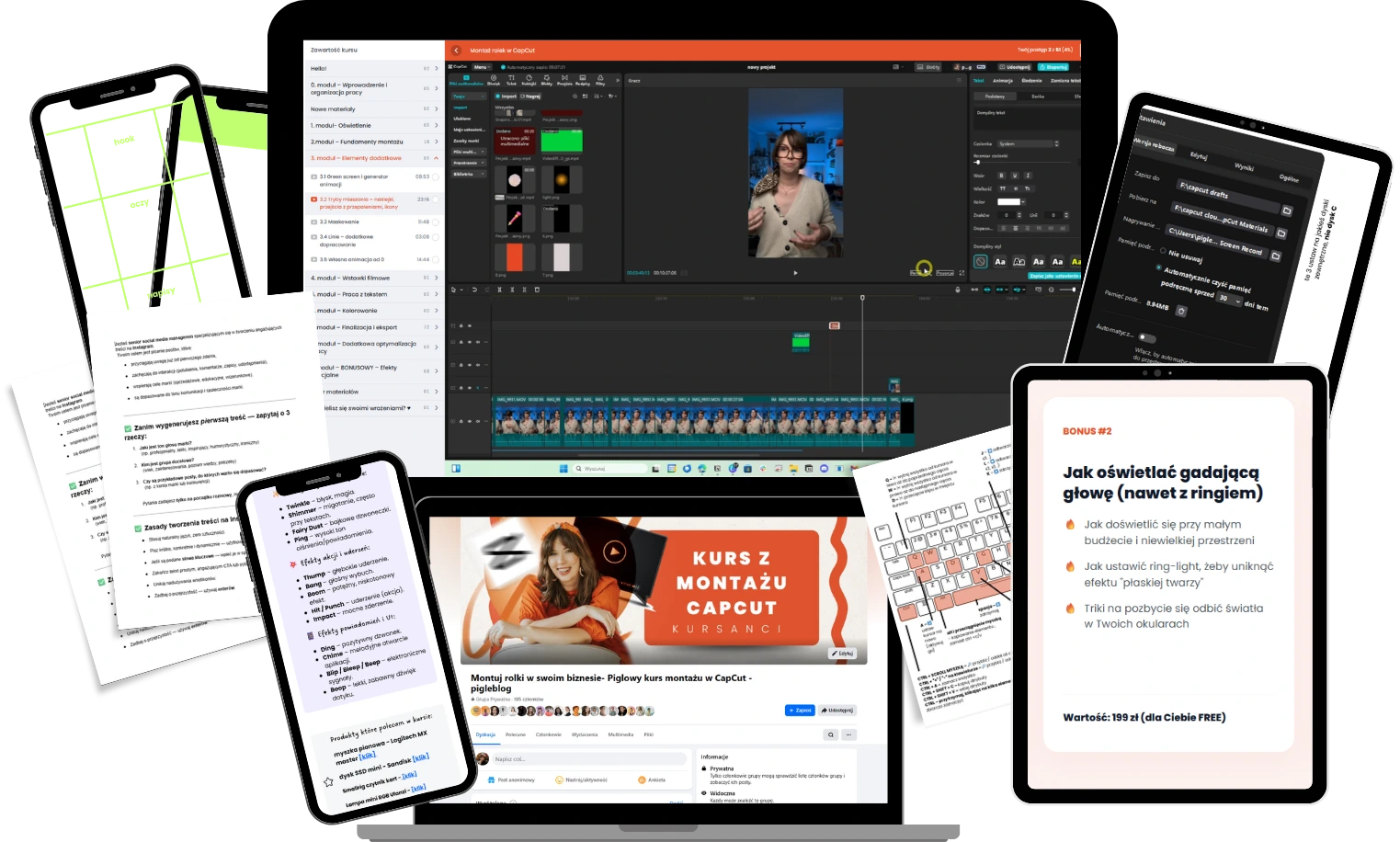Open the Członkowie tab in Facebook group

pos(549,734)
